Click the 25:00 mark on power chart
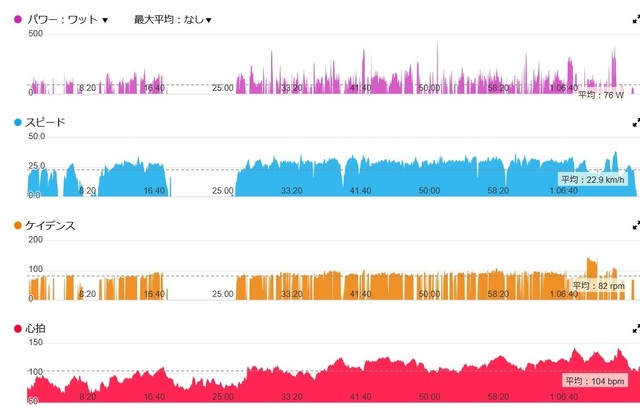The width and height of the screenshot is (640, 415). click(x=223, y=89)
